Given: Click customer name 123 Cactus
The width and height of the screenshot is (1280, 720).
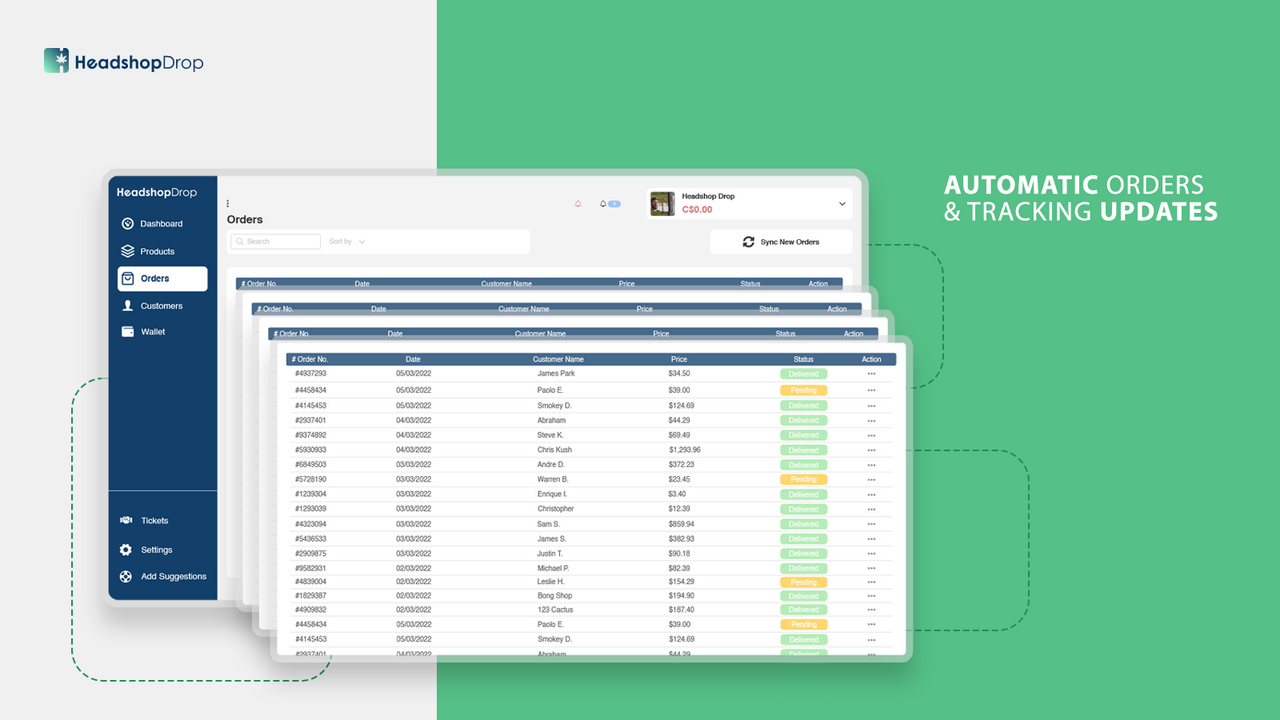Looking at the screenshot, I should pos(555,610).
